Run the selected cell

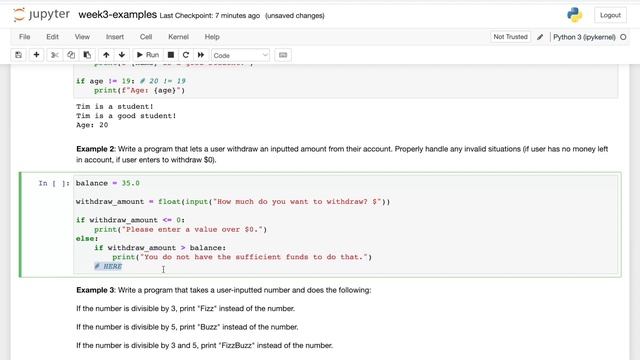pyautogui.click(x=148, y=55)
